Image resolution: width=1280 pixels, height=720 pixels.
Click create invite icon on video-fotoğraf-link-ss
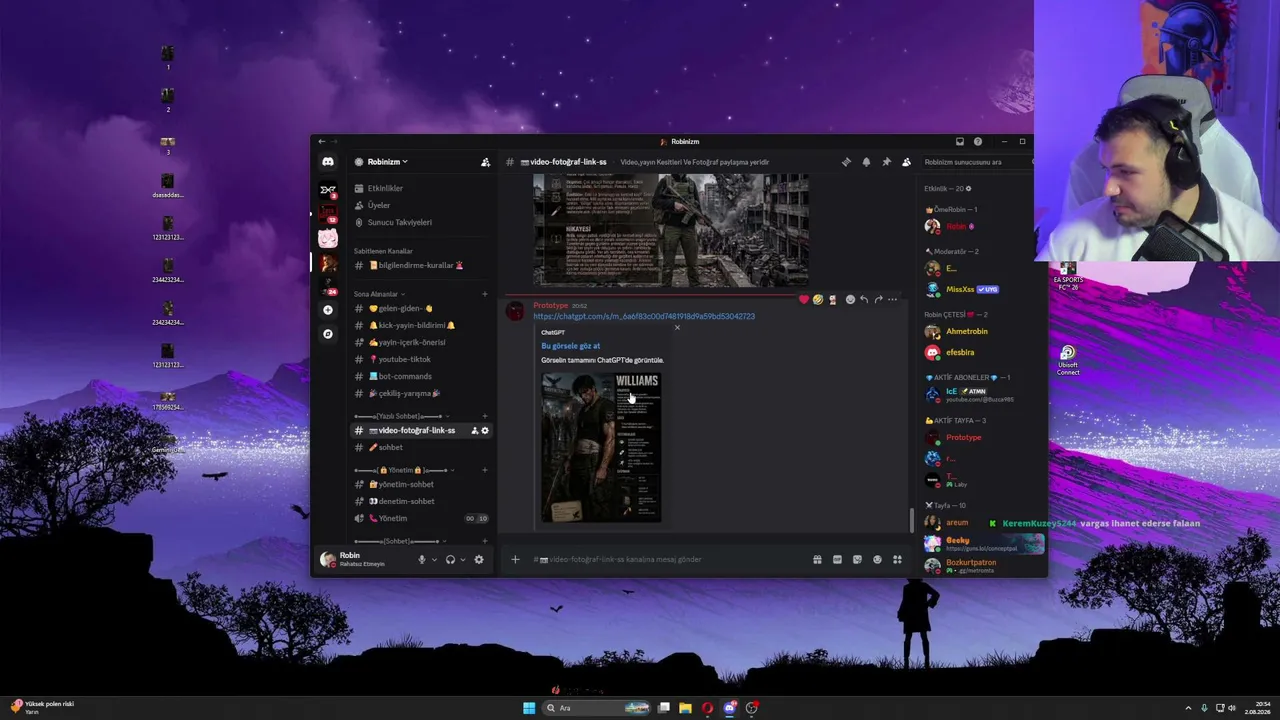474,431
